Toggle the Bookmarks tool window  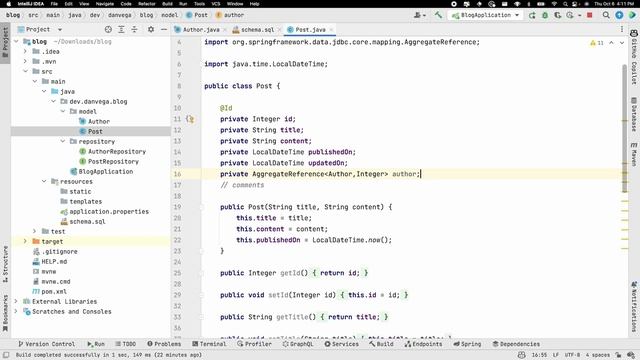coord(5,313)
